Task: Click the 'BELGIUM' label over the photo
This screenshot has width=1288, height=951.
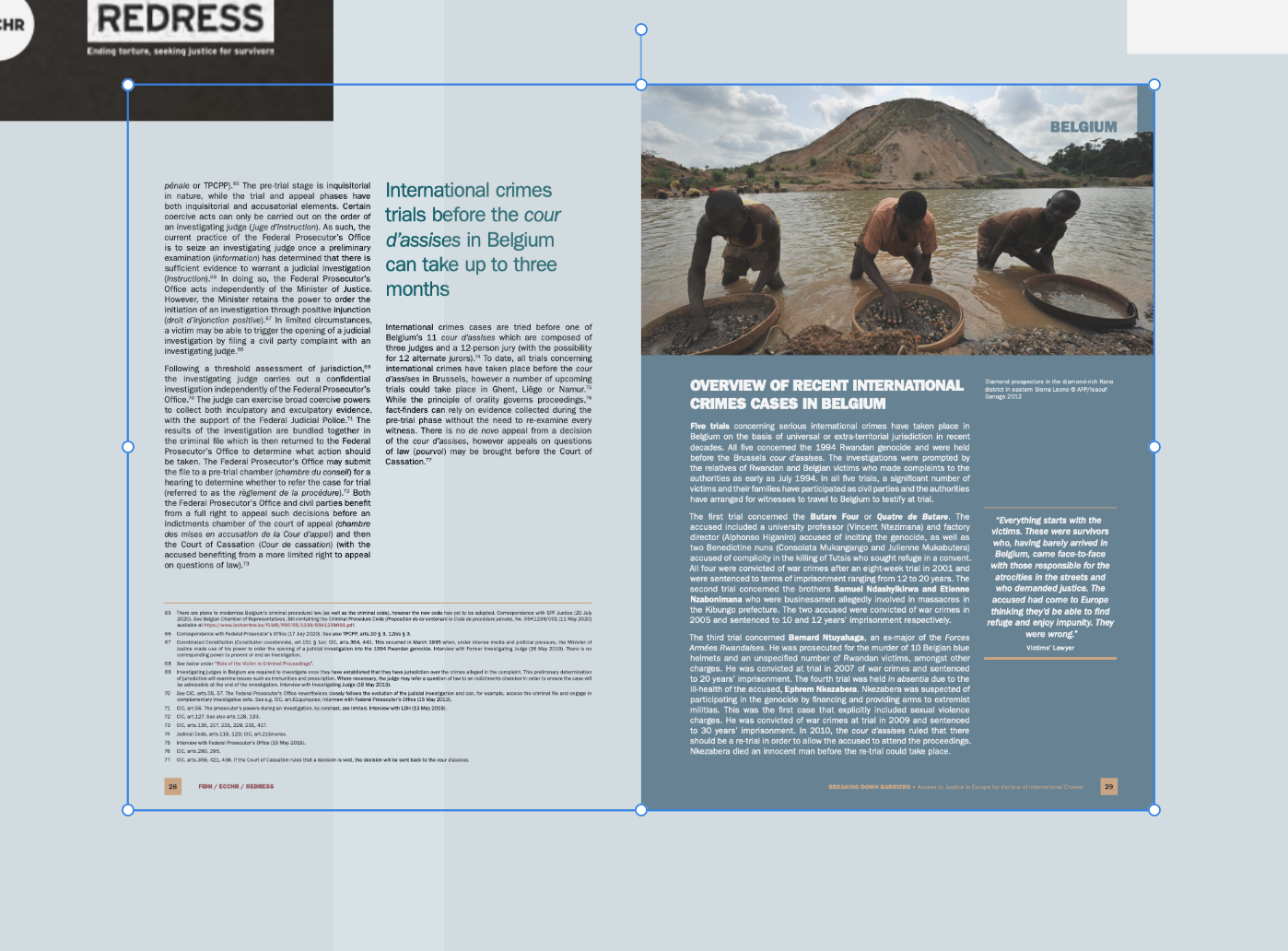Action: 1083,127
